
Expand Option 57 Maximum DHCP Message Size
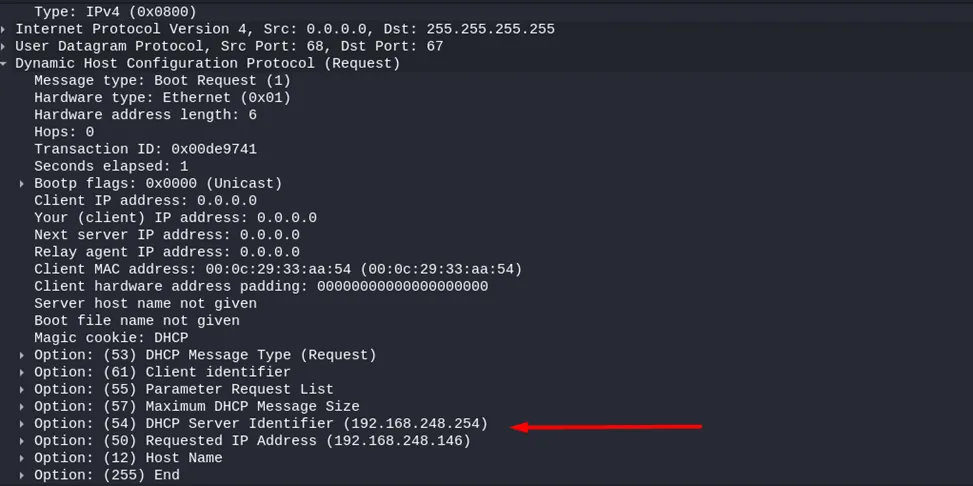pyautogui.click(x=22, y=407)
